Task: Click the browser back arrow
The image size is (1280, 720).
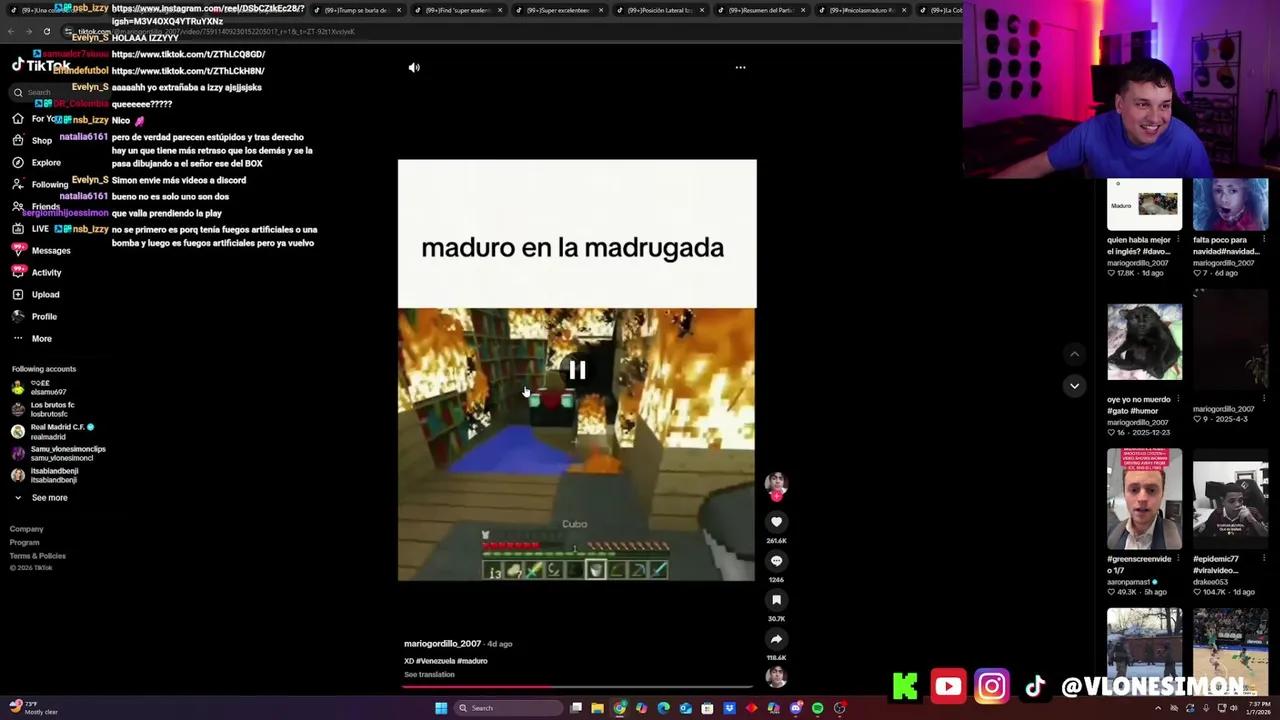Action: 11,31
